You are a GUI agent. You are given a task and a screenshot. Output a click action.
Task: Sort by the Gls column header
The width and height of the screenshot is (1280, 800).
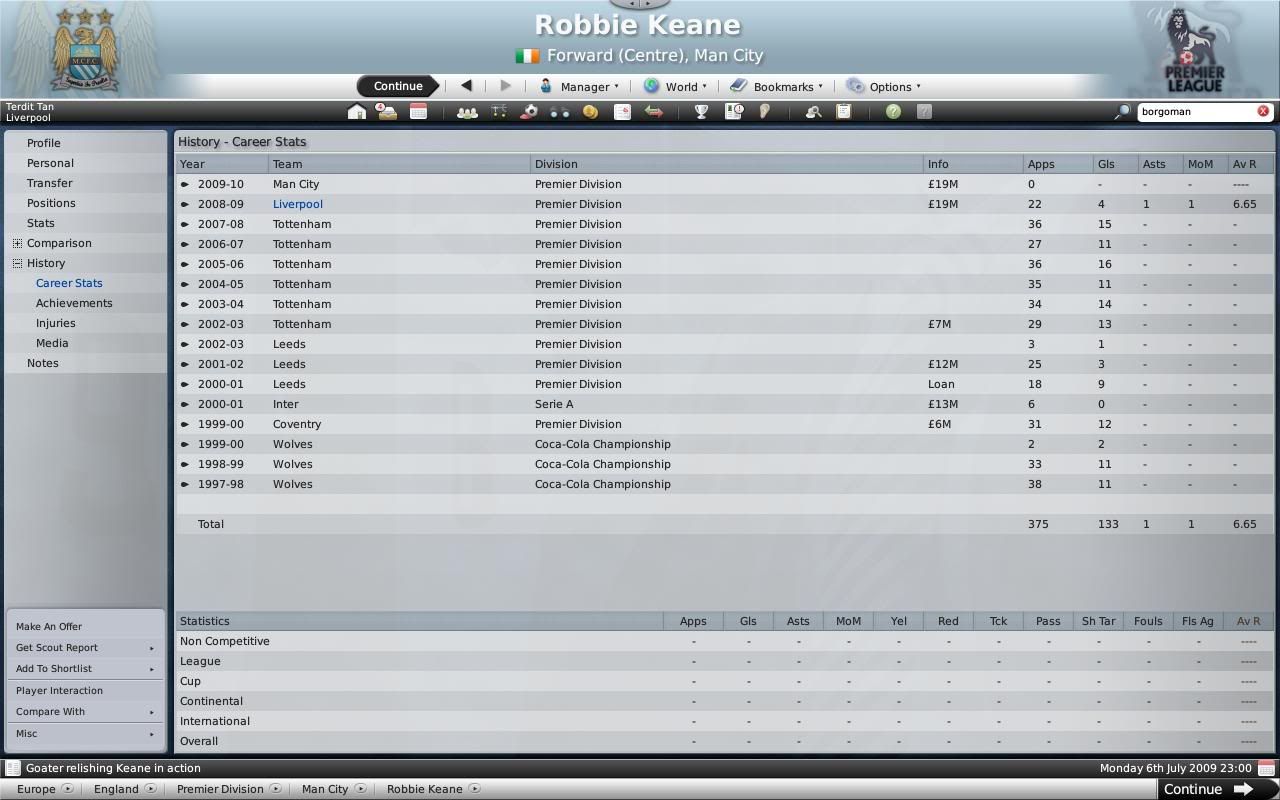coord(1116,164)
